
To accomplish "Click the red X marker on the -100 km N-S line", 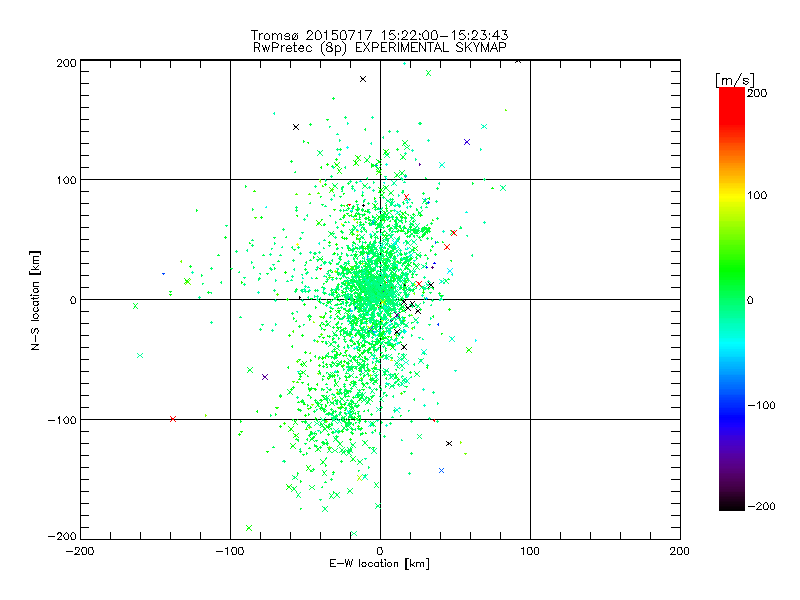I will coord(173,419).
